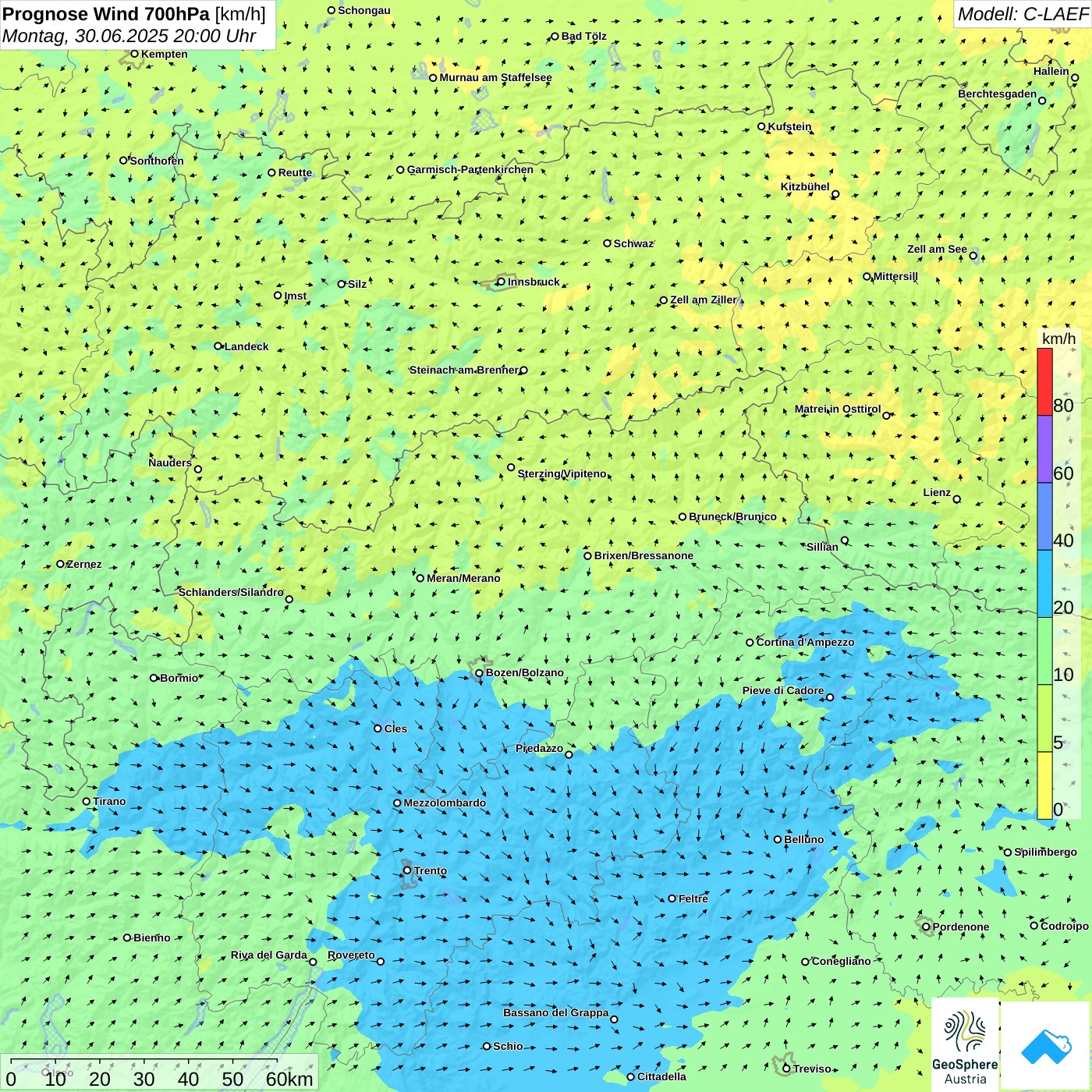Image resolution: width=1092 pixels, height=1092 pixels.
Task: Pick the Zell am See marker dot
Action: [x=973, y=255]
